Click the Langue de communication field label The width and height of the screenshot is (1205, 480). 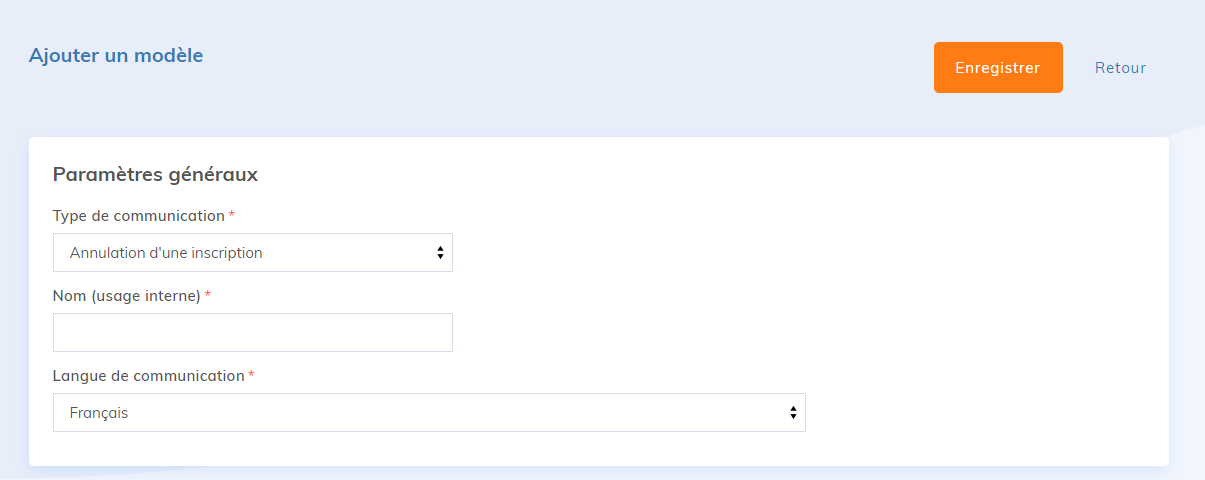click(148, 376)
